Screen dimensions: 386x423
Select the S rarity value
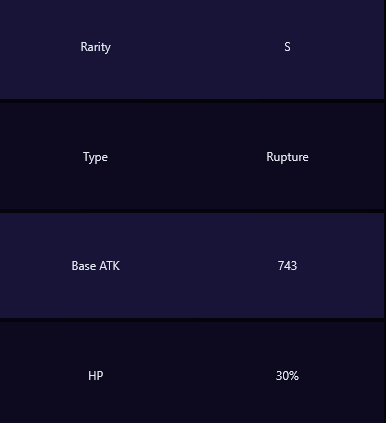click(x=287, y=47)
